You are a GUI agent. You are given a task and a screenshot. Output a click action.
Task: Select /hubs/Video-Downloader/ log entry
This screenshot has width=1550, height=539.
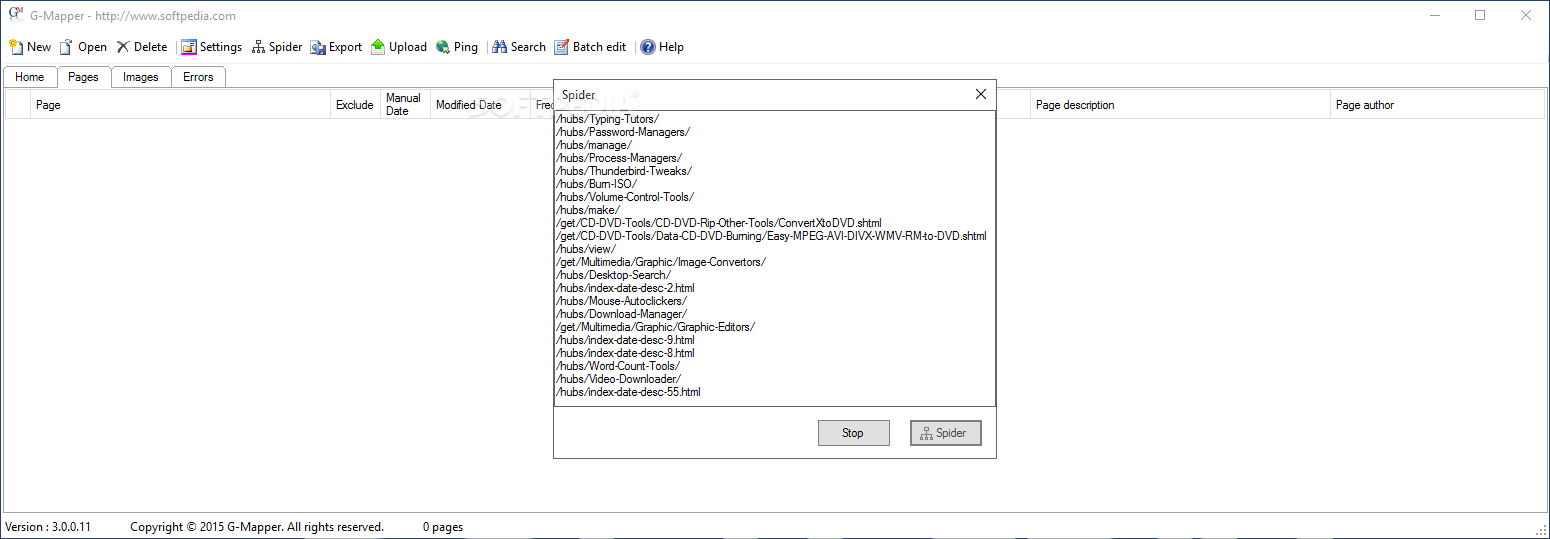[x=618, y=379]
